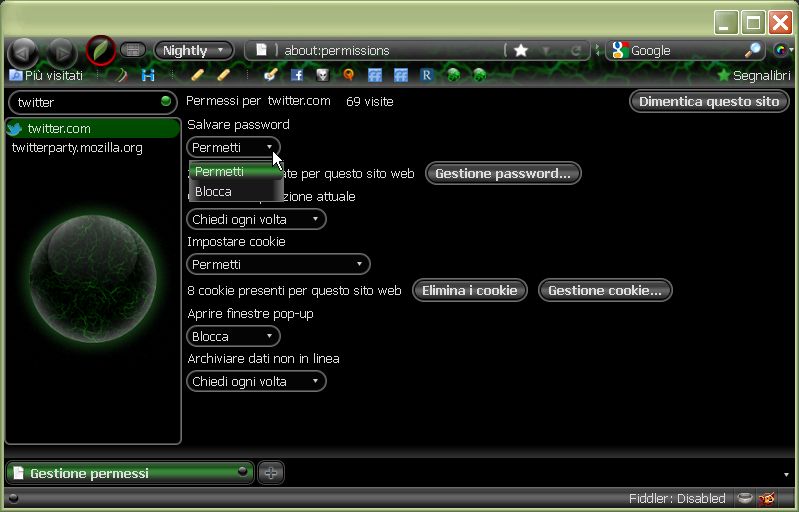Choose Permetti in the open dropdown list

coord(236,172)
